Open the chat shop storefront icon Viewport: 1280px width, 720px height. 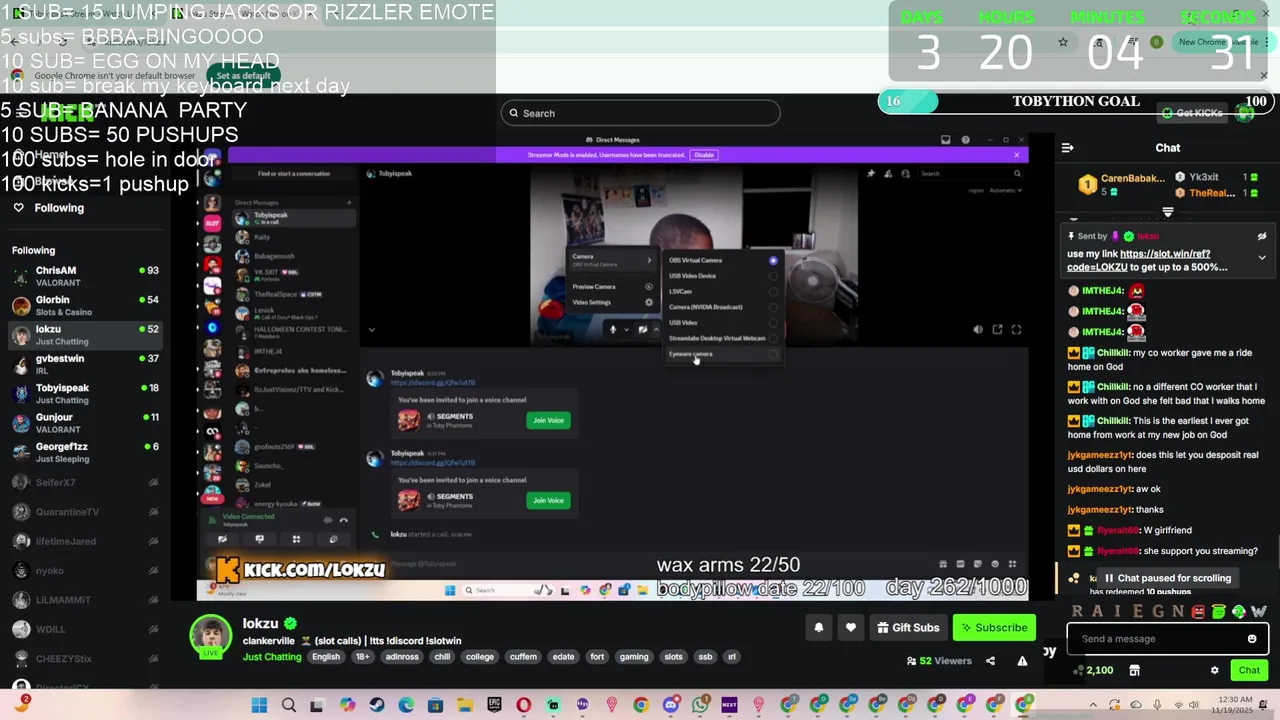point(1134,670)
